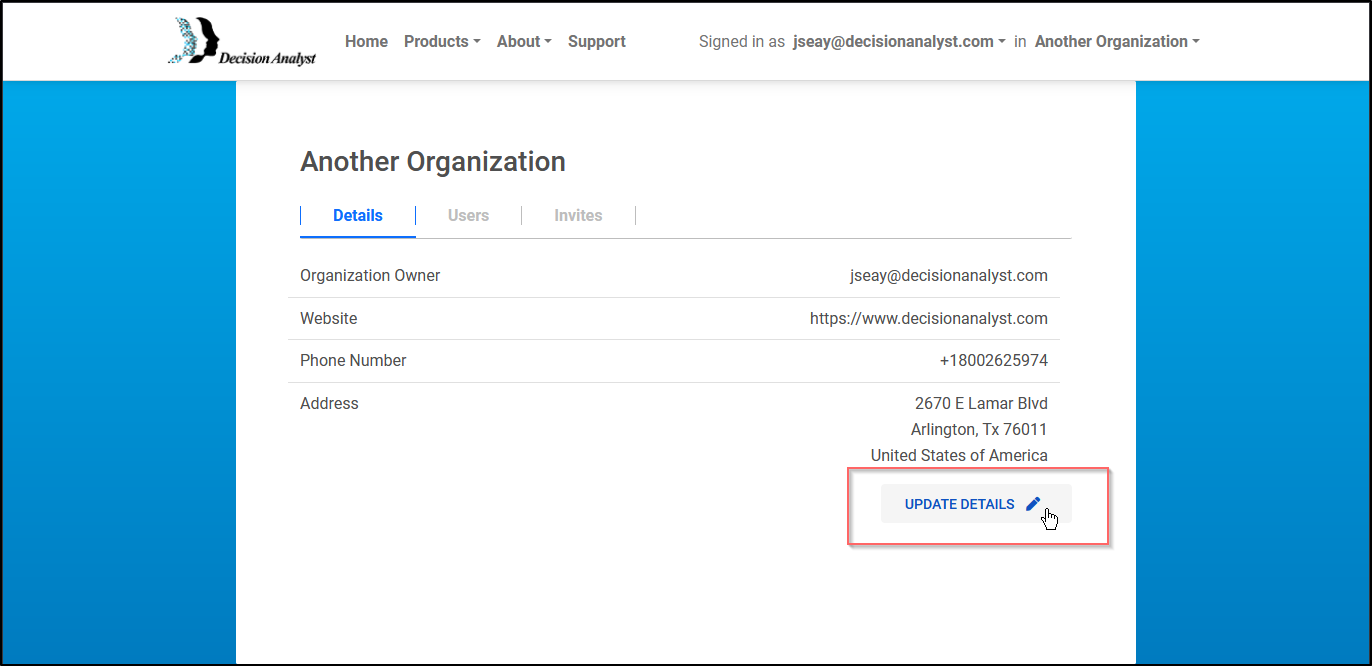This screenshot has width=1372, height=666.
Task: Click the phone number +18002625974
Action: tap(994, 360)
